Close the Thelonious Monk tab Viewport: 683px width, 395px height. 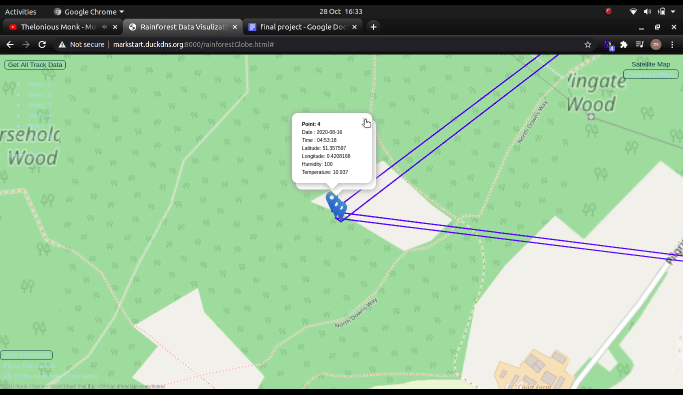[115, 27]
